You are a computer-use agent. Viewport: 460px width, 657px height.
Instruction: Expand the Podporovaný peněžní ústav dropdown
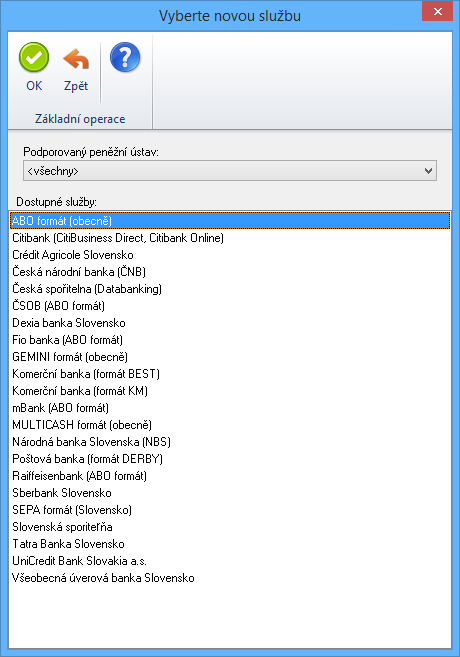coord(230,171)
